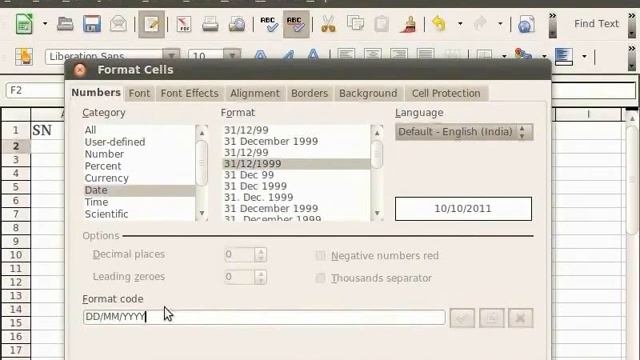640x360 pixels.
Task: Click the Format list scroll down arrow
Action: click(x=377, y=213)
